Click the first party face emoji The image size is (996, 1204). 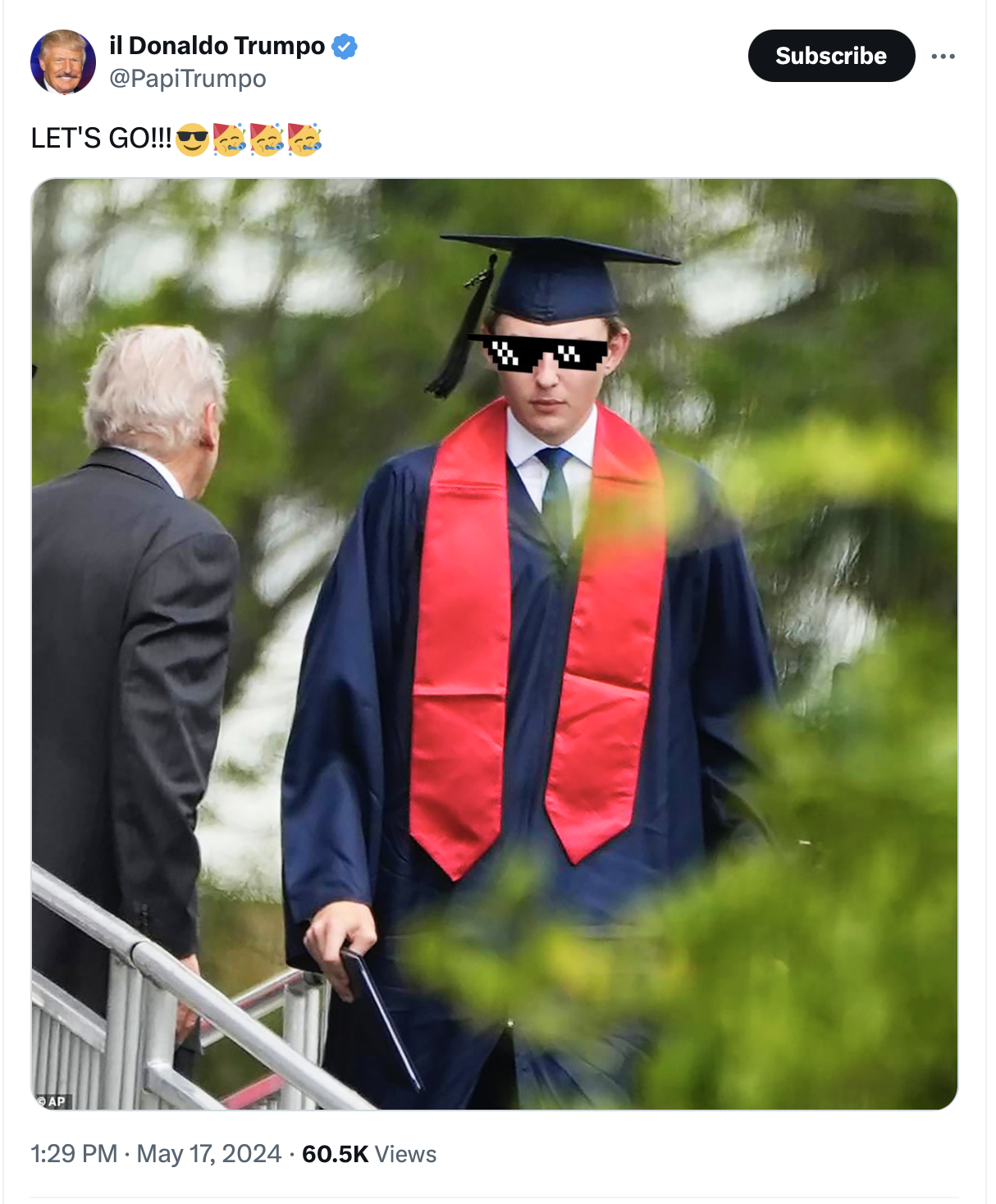pyautogui.click(x=230, y=139)
